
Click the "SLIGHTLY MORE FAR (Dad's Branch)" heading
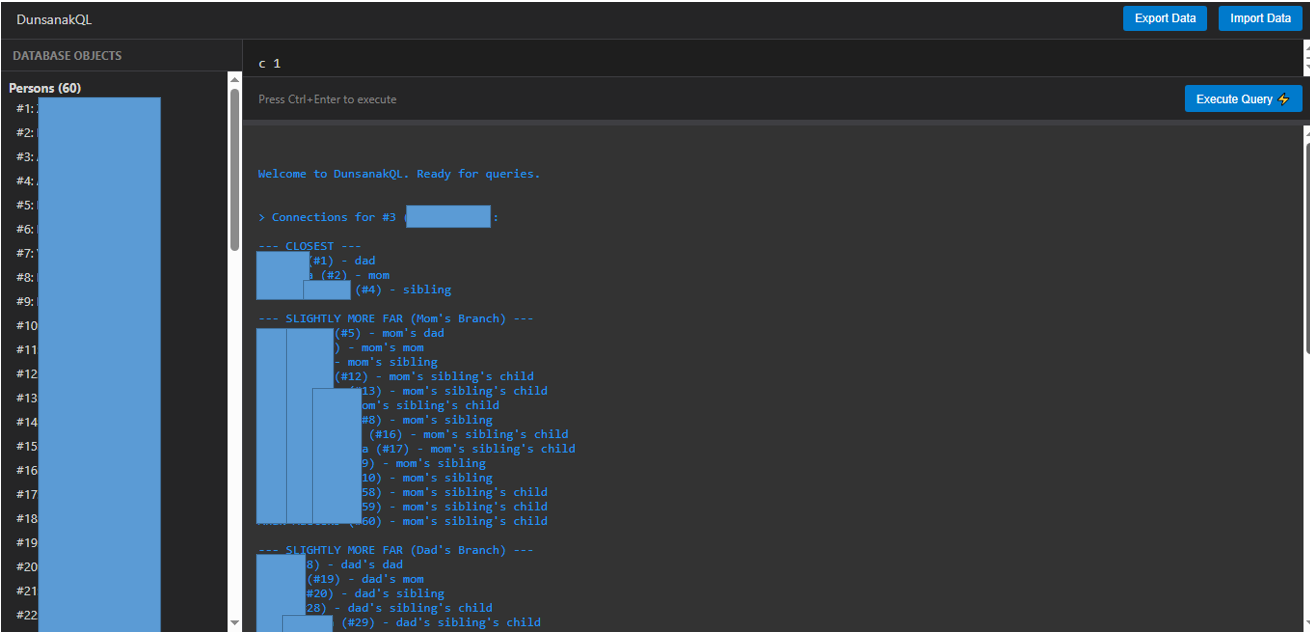[x=396, y=550]
